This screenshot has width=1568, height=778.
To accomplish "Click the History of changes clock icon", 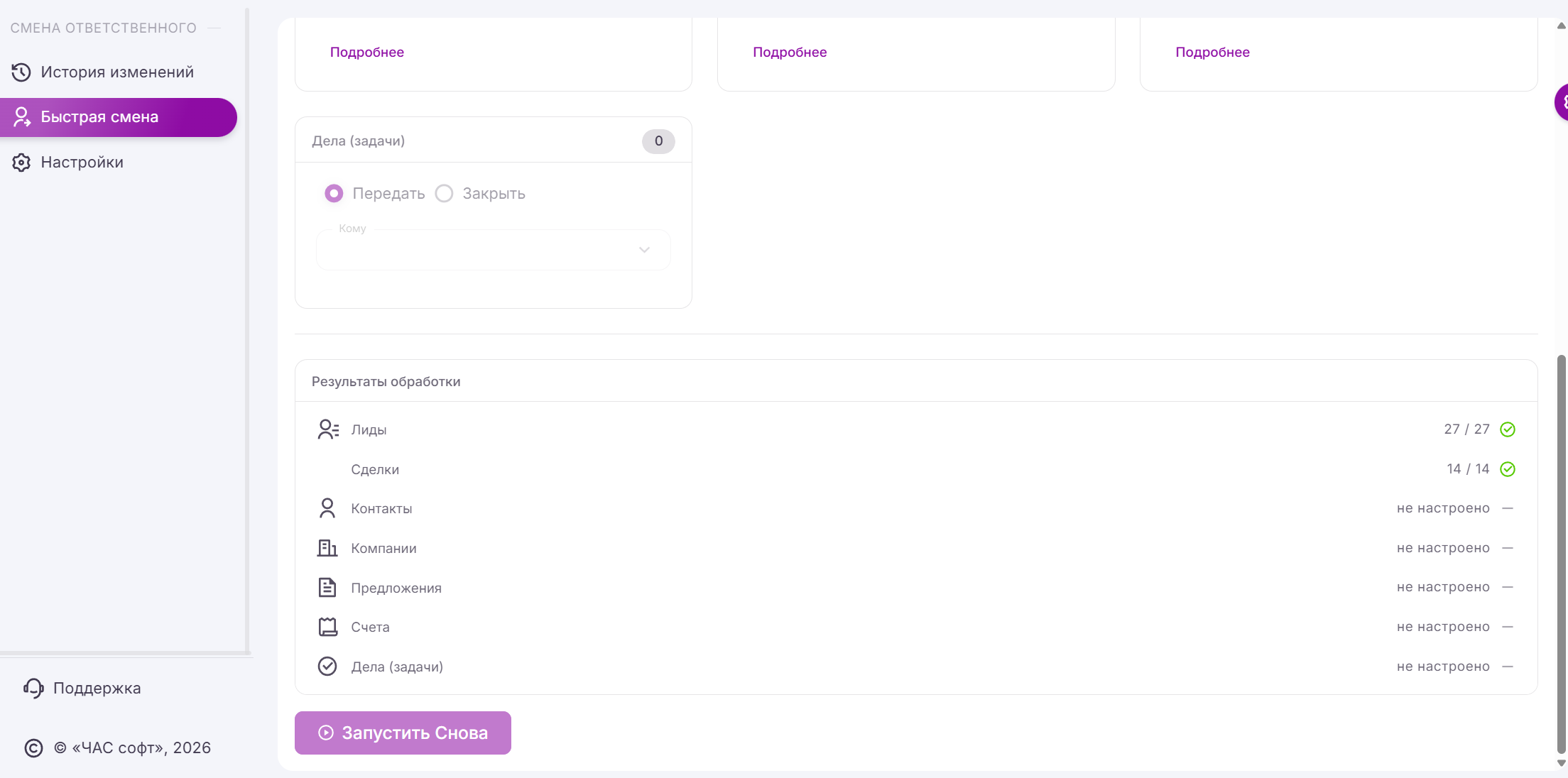I will coord(21,72).
